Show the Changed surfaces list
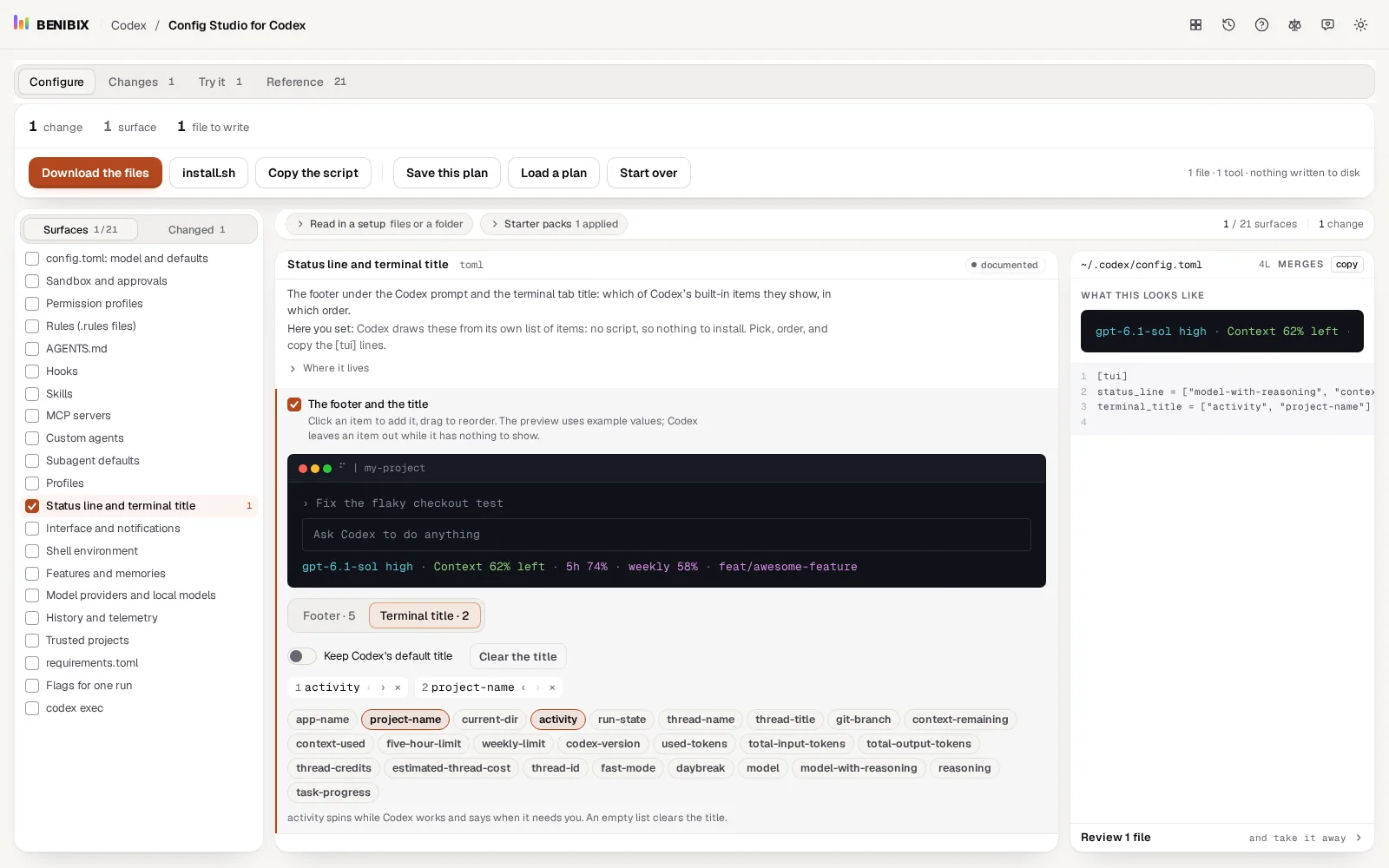 coord(197,230)
